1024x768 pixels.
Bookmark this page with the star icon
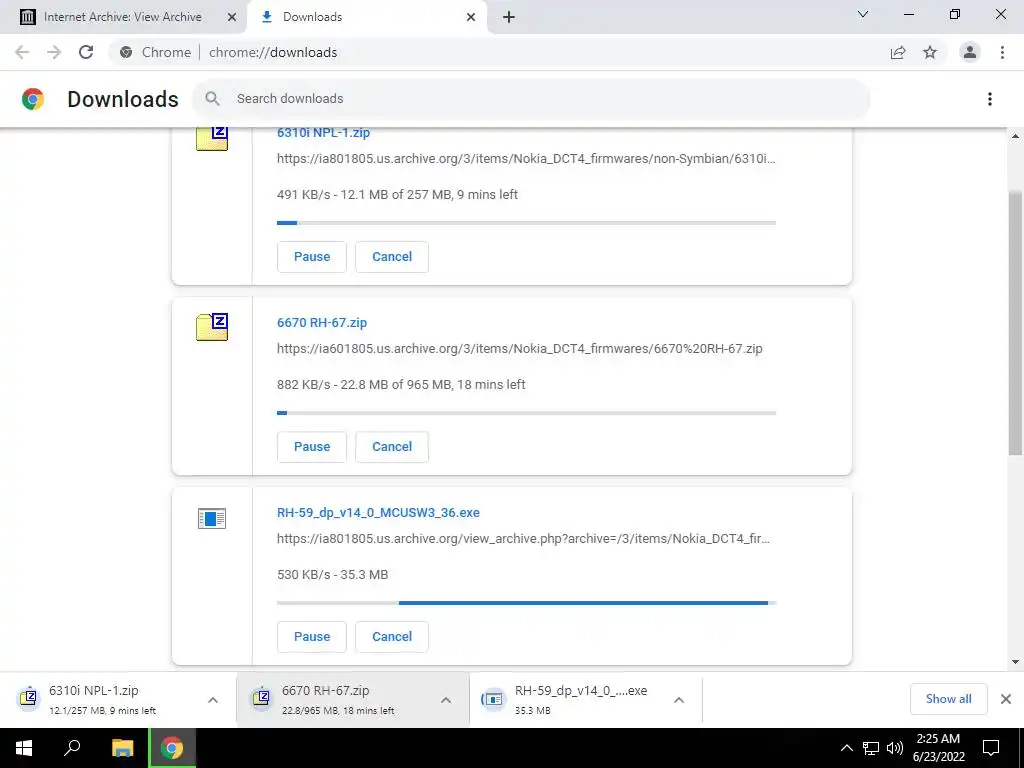click(x=930, y=52)
